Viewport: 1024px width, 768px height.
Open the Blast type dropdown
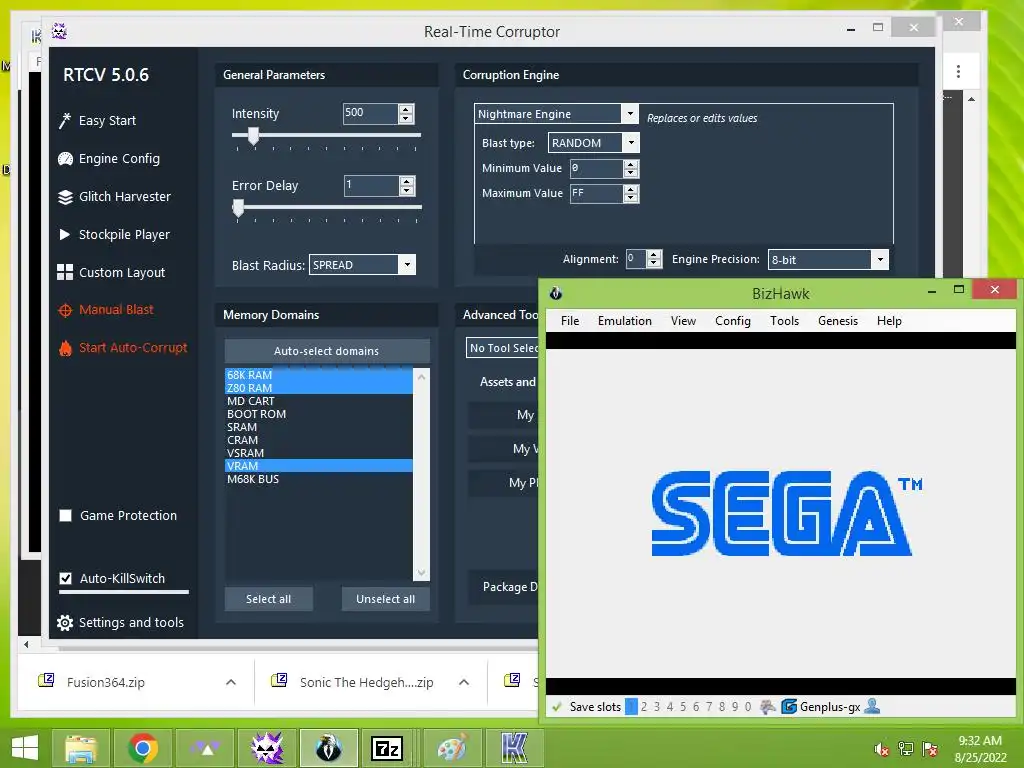(631, 142)
